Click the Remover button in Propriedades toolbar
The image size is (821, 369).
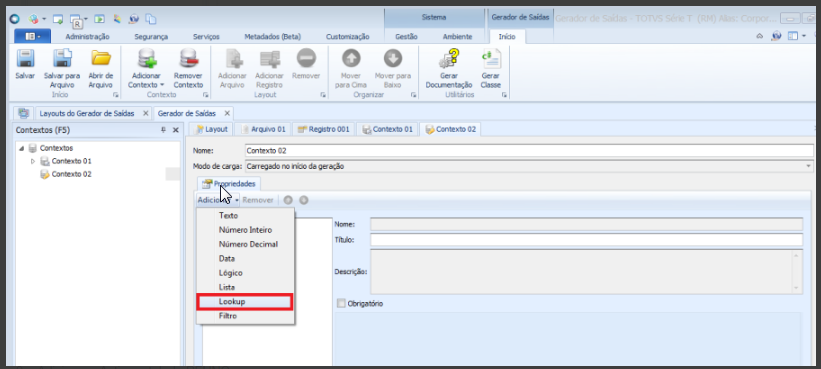click(258, 200)
